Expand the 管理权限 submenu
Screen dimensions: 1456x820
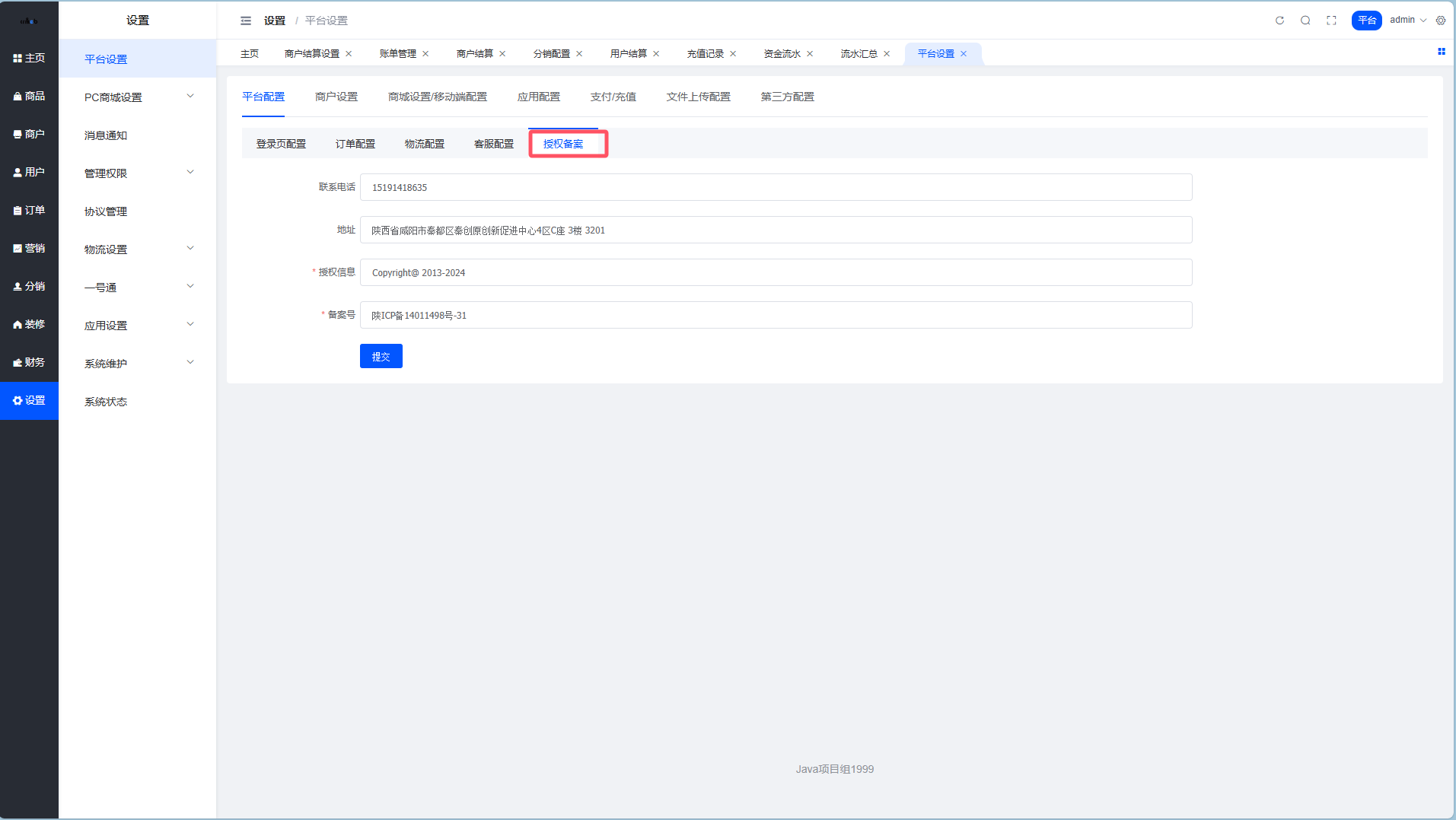point(137,173)
